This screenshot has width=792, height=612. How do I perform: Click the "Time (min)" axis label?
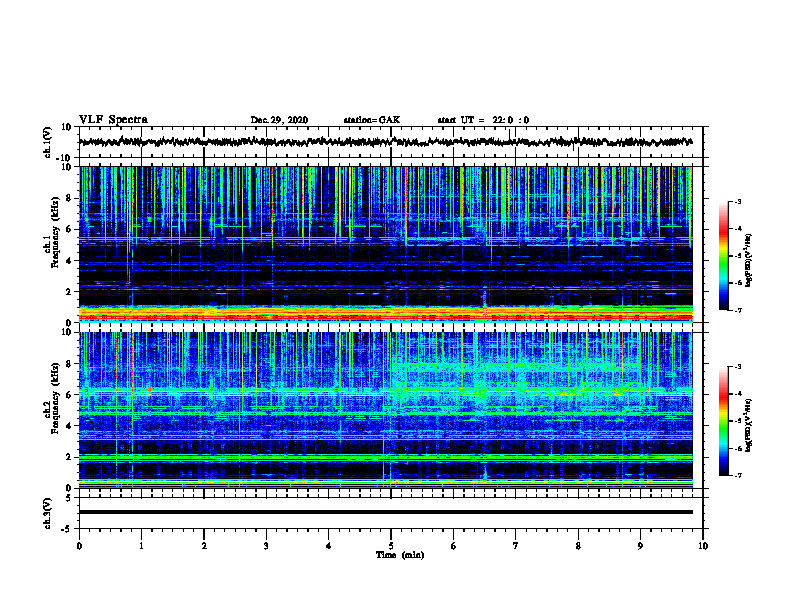[400, 555]
